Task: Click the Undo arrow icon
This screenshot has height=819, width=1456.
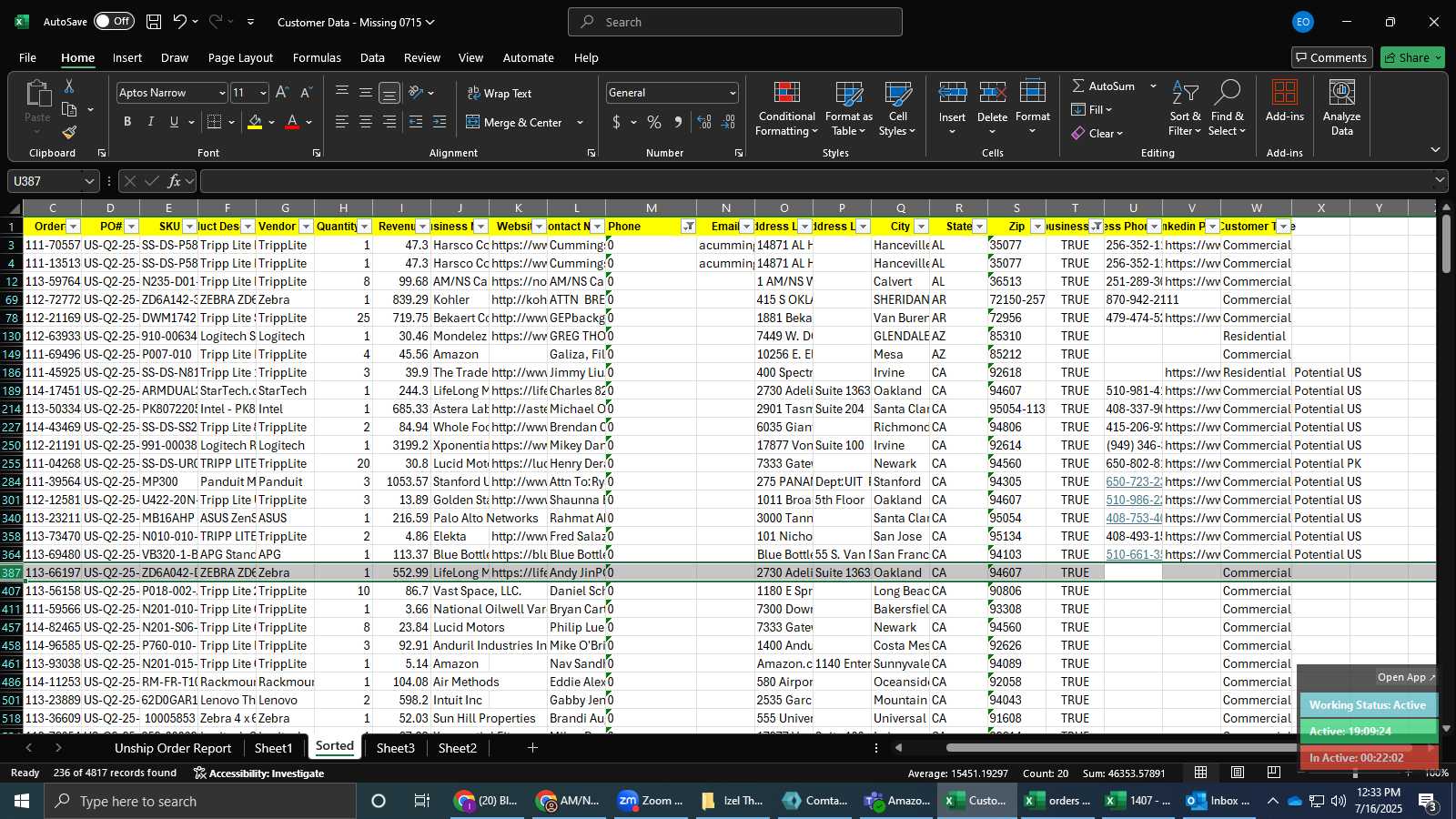Action: click(x=180, y=22)
